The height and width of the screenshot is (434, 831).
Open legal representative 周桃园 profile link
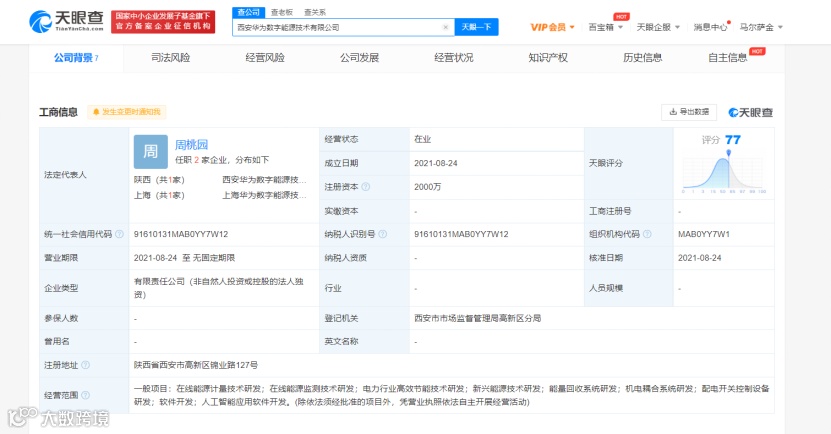point(191,145)
